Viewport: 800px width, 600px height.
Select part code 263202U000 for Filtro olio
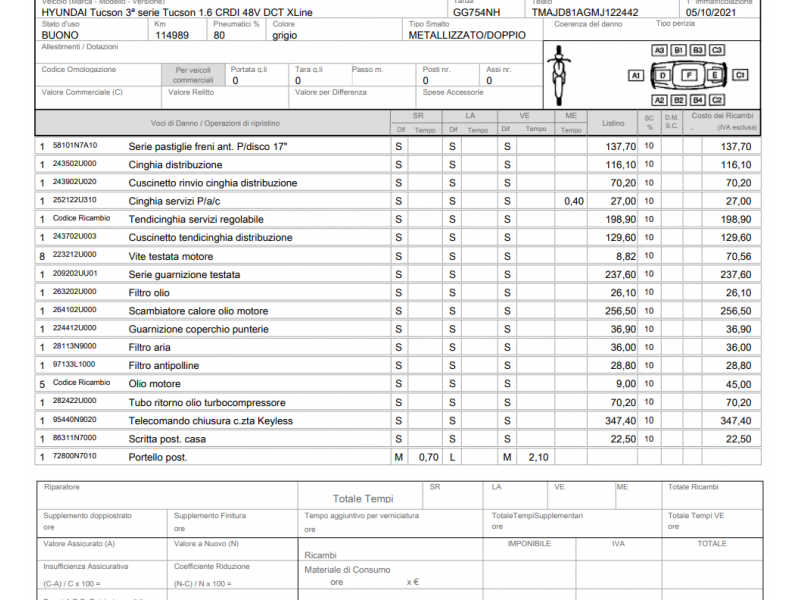74,291
